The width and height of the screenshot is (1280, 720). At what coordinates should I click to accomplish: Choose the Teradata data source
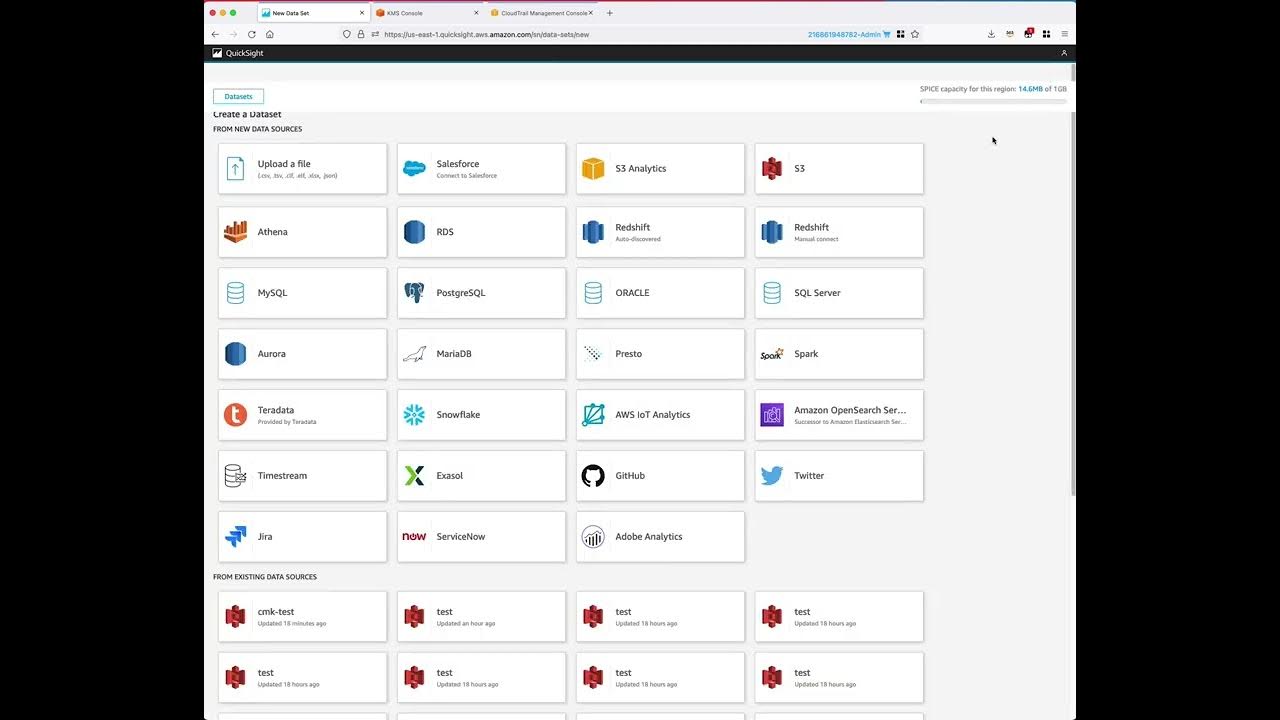(x=302, y=415)
